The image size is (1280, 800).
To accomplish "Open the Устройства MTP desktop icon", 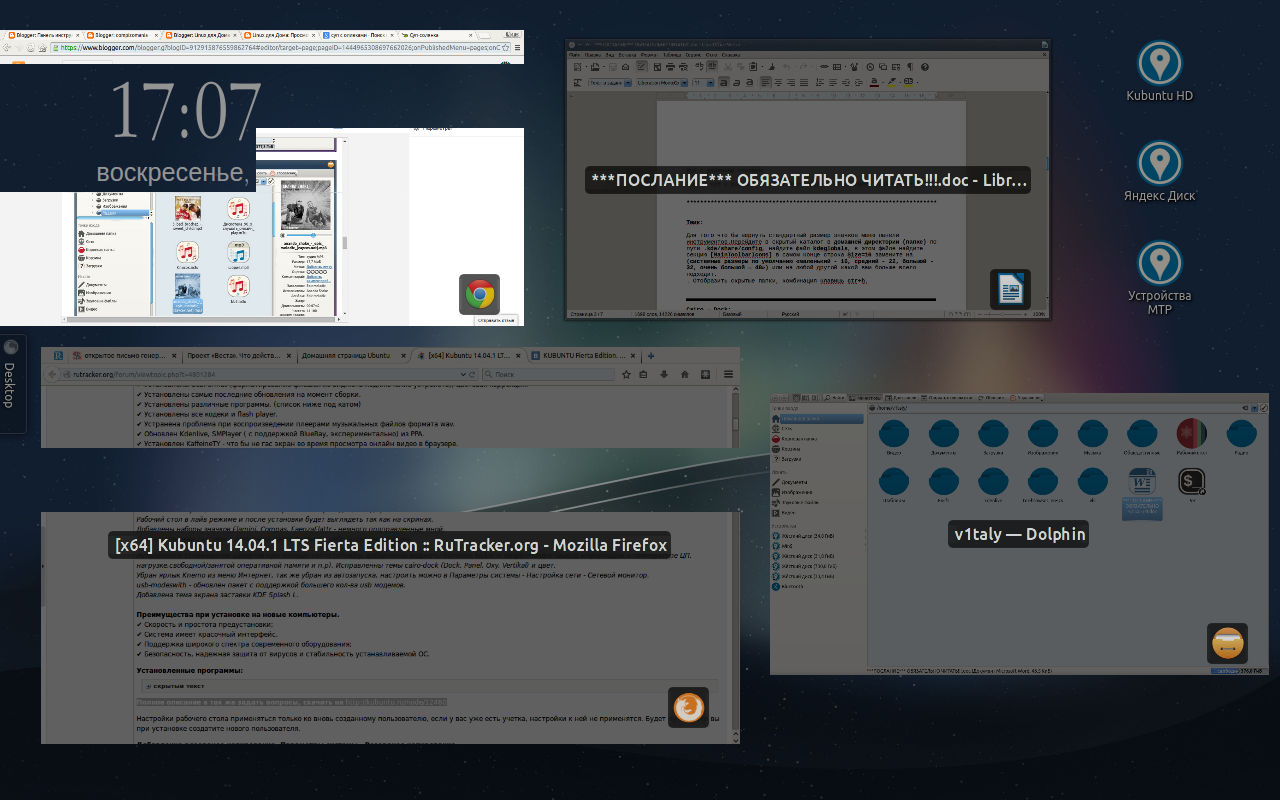I will [x=1159, y=278].
